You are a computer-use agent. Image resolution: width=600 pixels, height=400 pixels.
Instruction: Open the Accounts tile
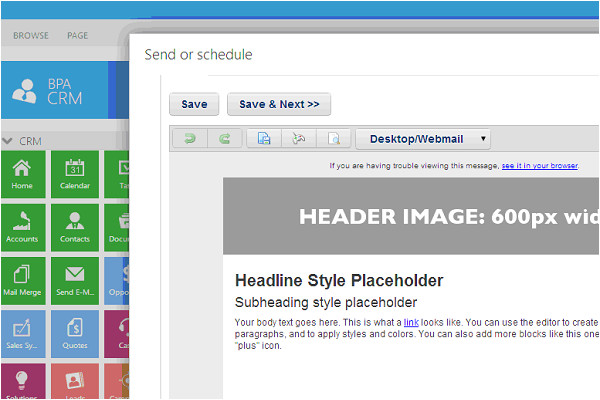22,228
